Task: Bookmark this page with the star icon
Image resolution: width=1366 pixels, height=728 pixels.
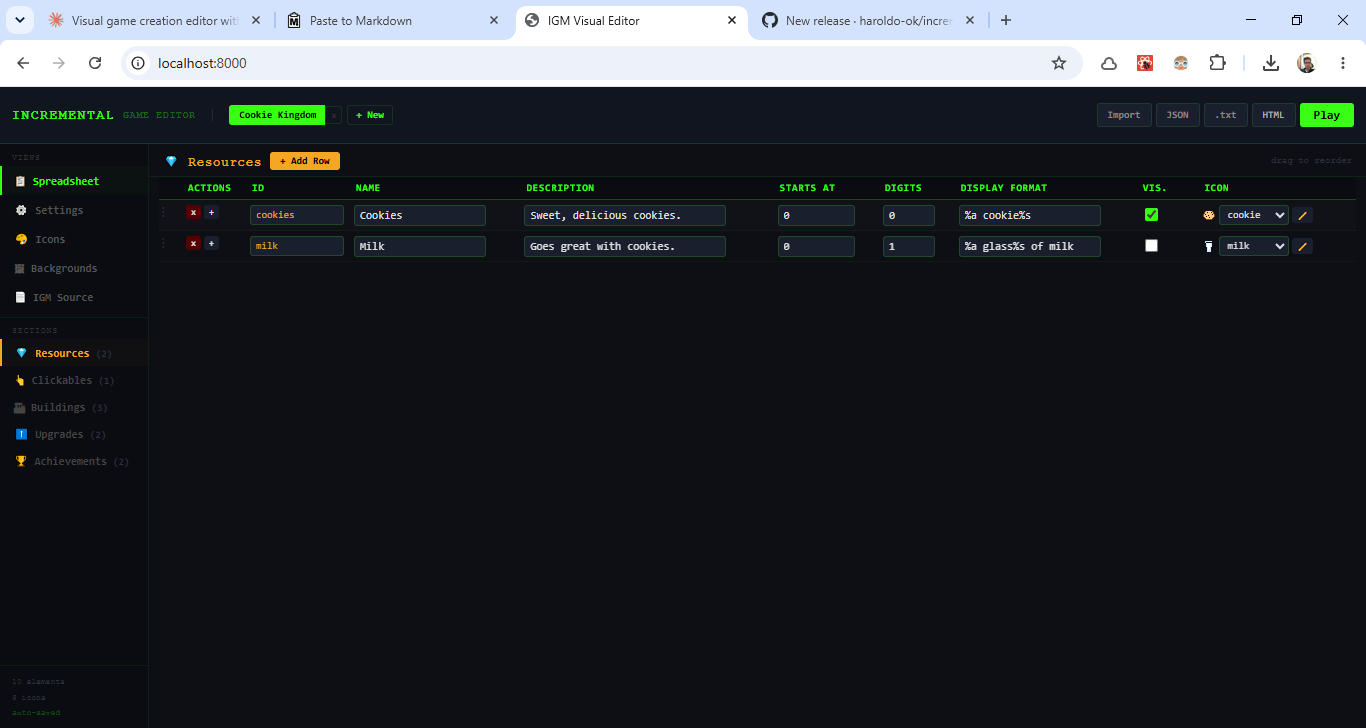Action: [1059, 63]
